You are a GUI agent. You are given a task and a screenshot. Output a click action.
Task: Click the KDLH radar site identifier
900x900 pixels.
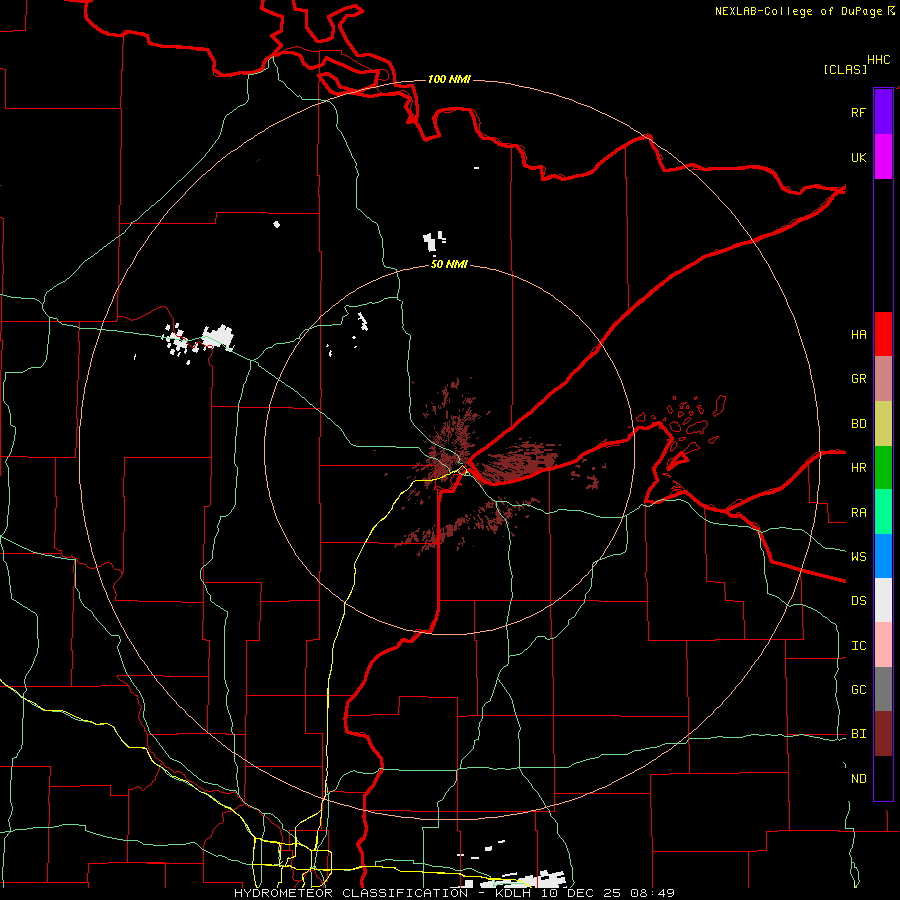pyautogui.click(x=513, y=893)
